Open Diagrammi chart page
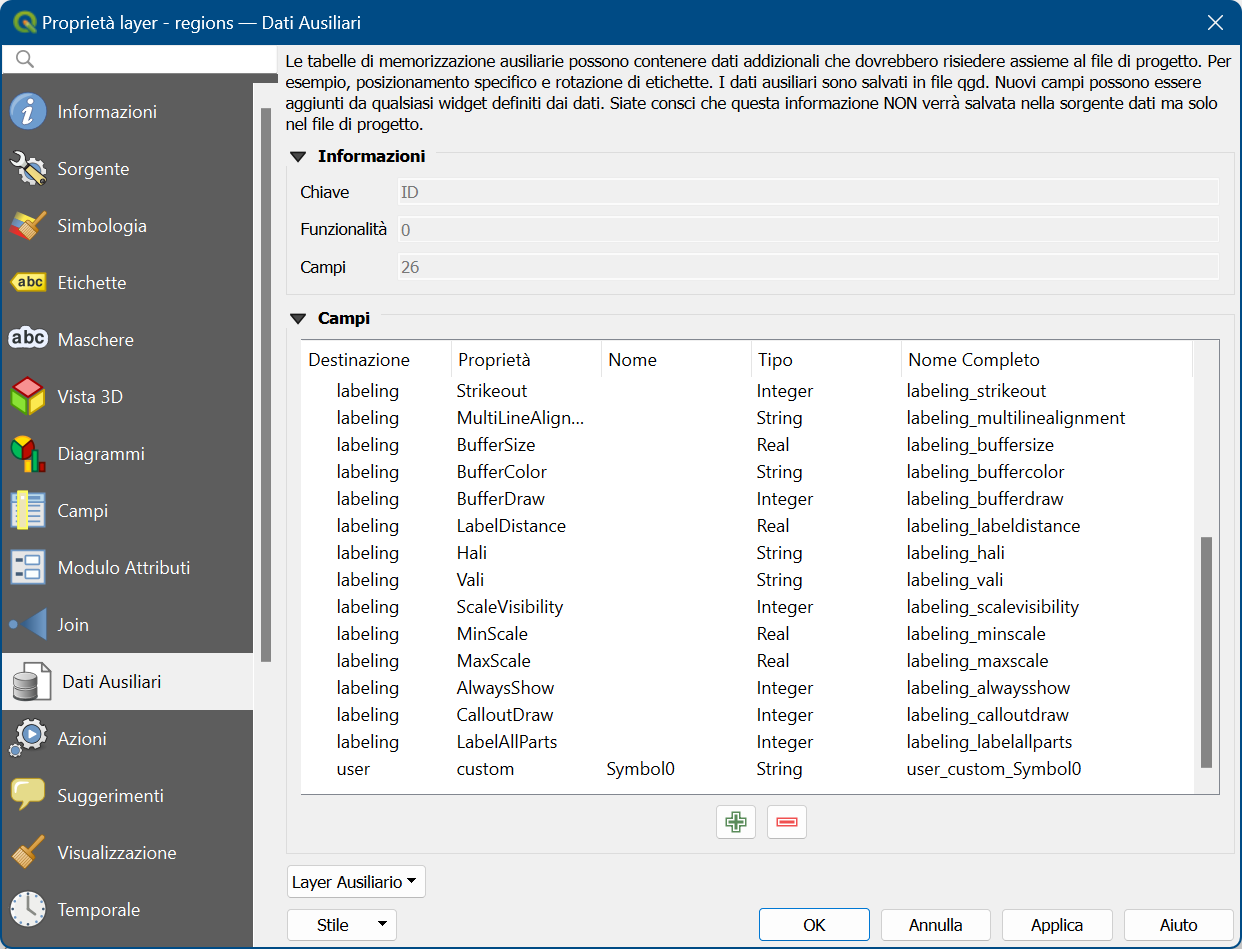The image size is (1242, 949). click(x=127, y=454)
